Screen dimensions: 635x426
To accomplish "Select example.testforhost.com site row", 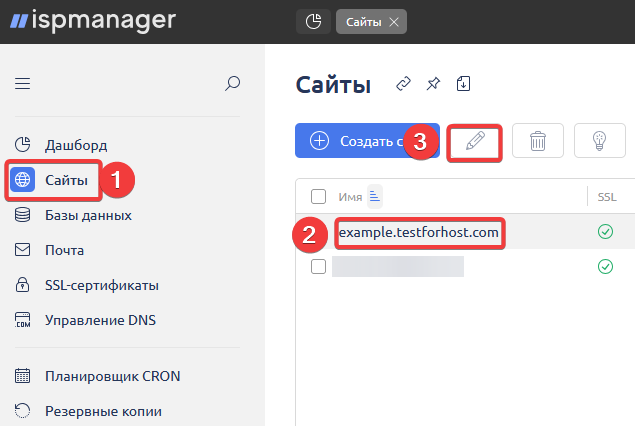I will pyautogui.click(x=418, y=233).
